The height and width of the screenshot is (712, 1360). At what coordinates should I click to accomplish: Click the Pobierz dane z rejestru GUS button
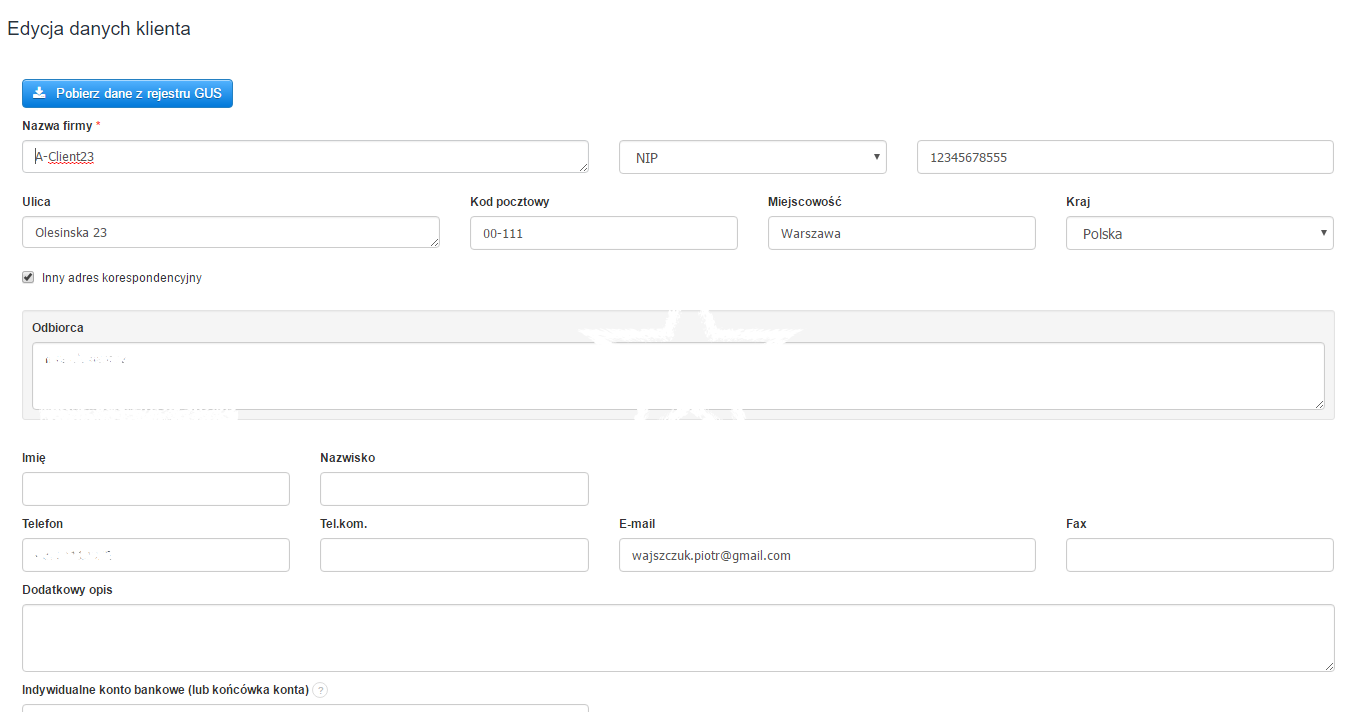click(127, 93)
